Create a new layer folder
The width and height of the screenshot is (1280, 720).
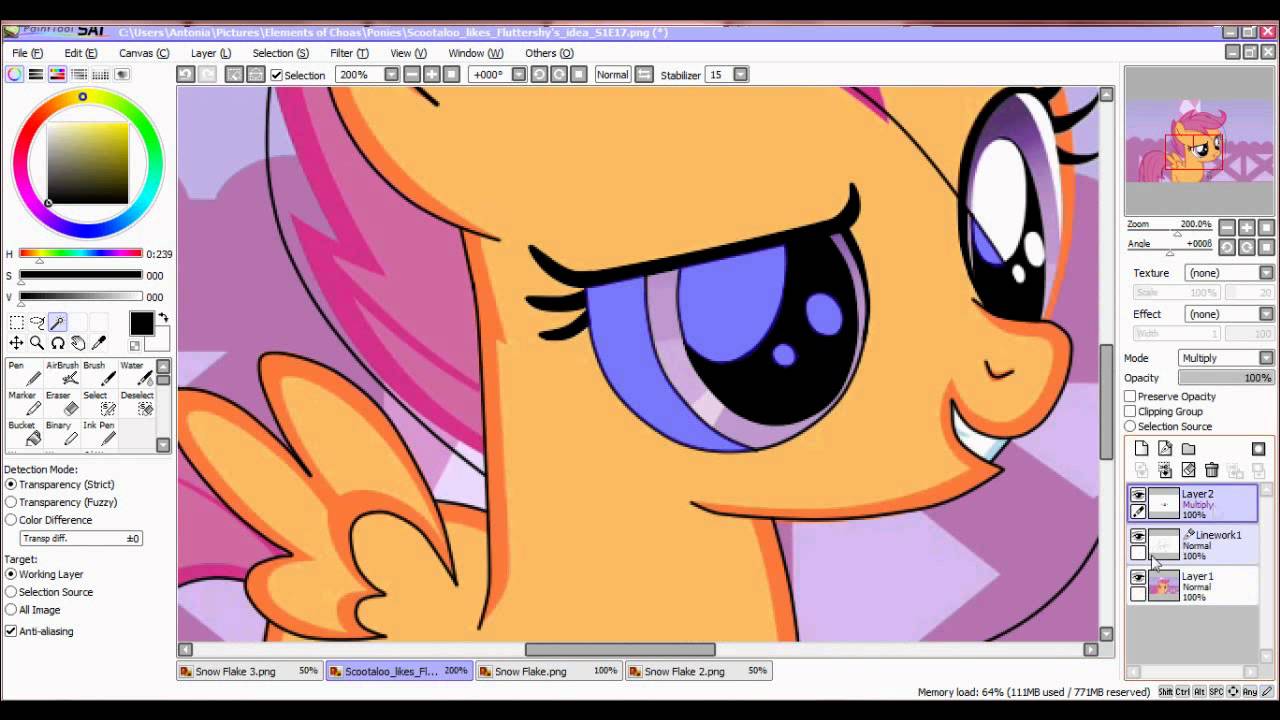pyautogui.click(x=1188, y=449)
